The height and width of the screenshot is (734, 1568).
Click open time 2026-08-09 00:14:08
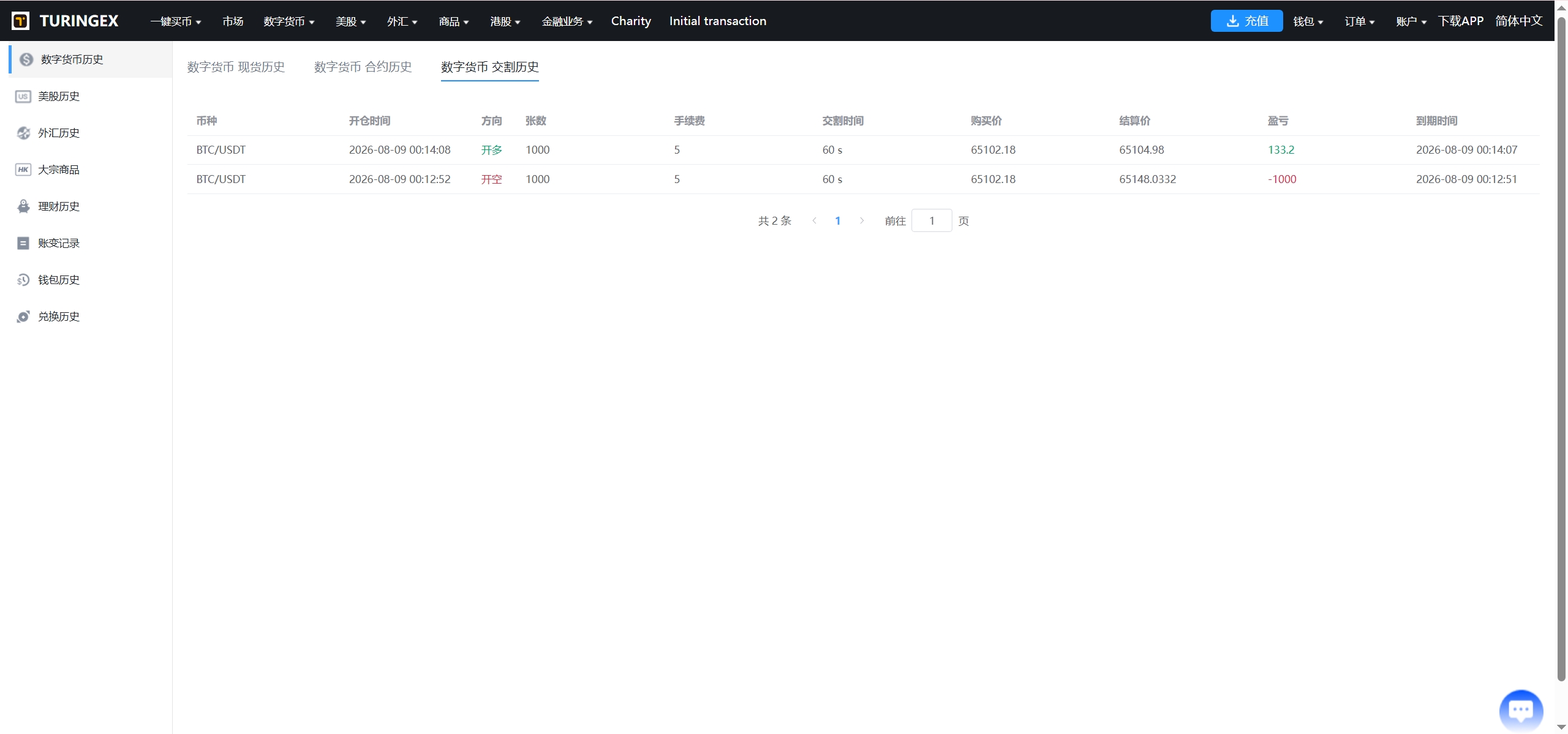point(400,150)
